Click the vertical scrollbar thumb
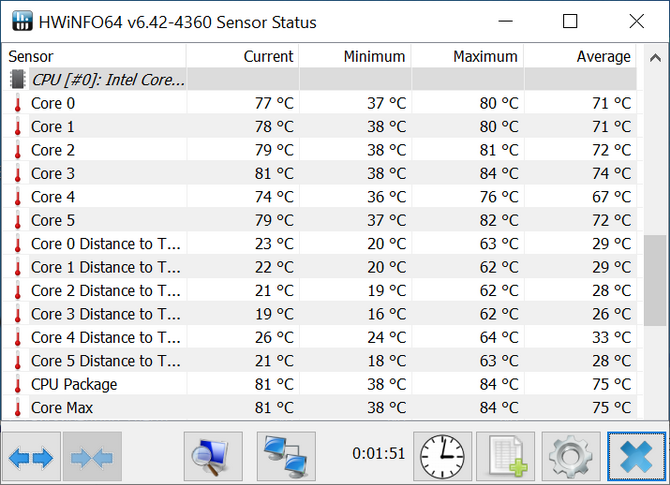The height and width of the screenshot is (485, 670). pyautogui.click(x=655, y=280)
